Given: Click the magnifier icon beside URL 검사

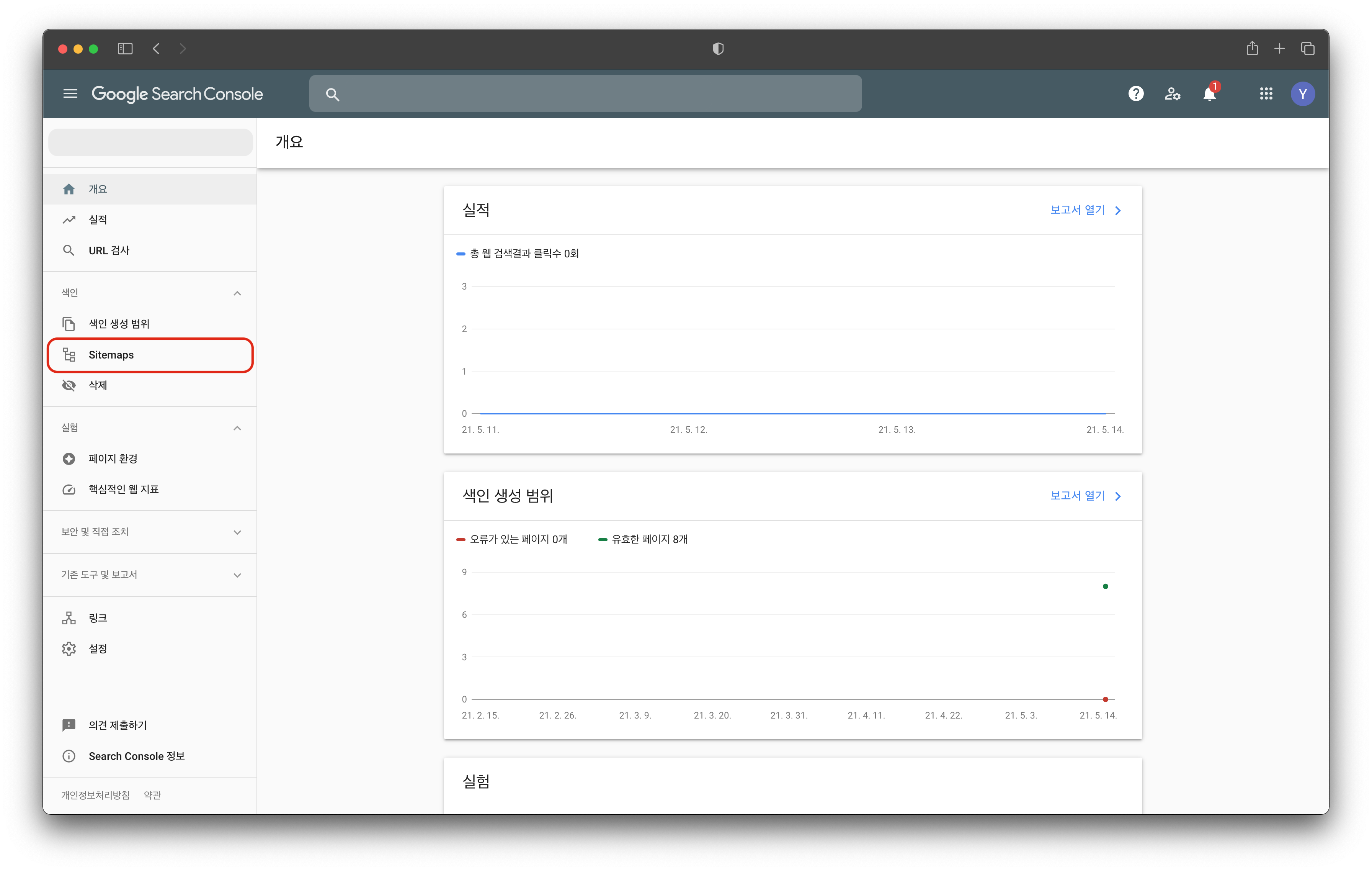Looking at the screenshot, I should pos(69,251).
